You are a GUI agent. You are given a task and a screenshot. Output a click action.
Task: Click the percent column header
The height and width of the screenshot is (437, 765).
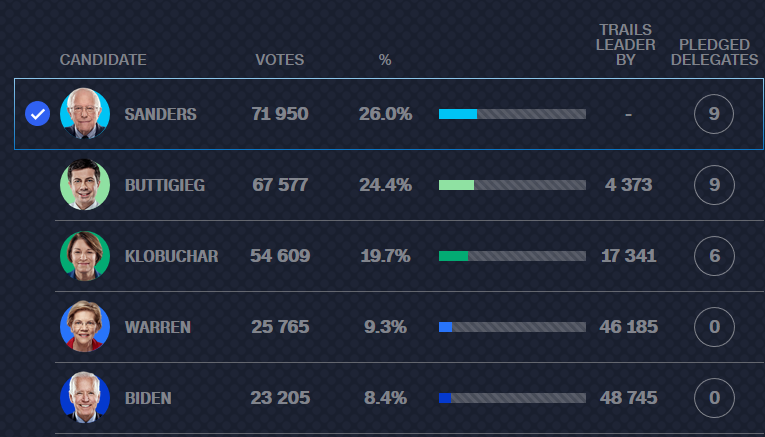click(x=385, y=60)
